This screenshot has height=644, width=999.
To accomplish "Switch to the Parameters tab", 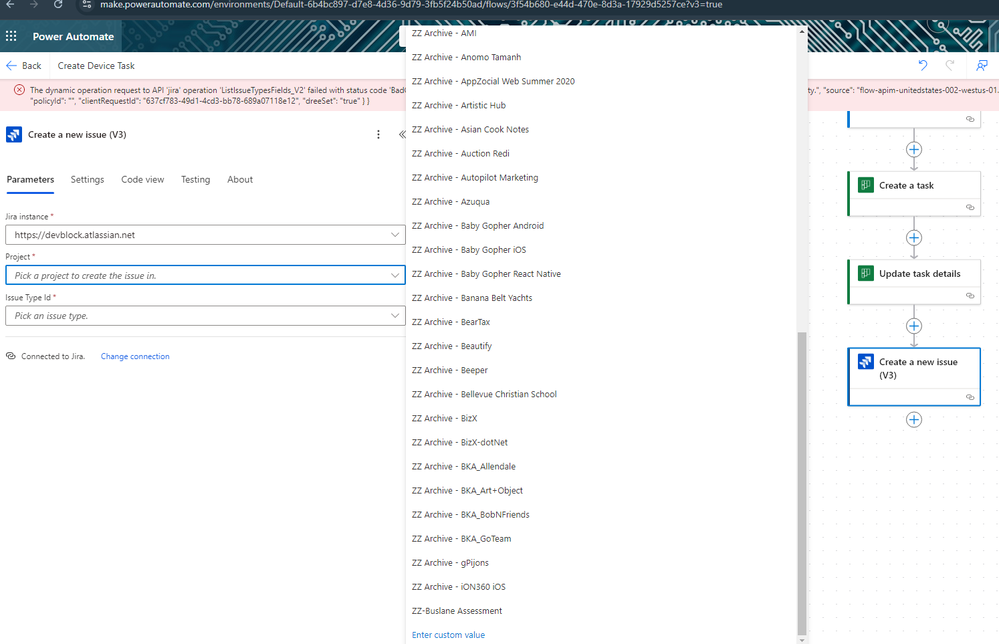I will click(30, 180).
